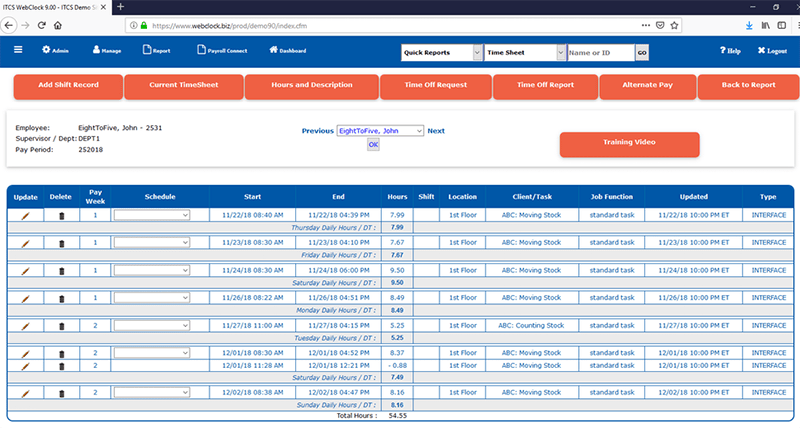Open Current TimeSheet

(x=184, y=86)
